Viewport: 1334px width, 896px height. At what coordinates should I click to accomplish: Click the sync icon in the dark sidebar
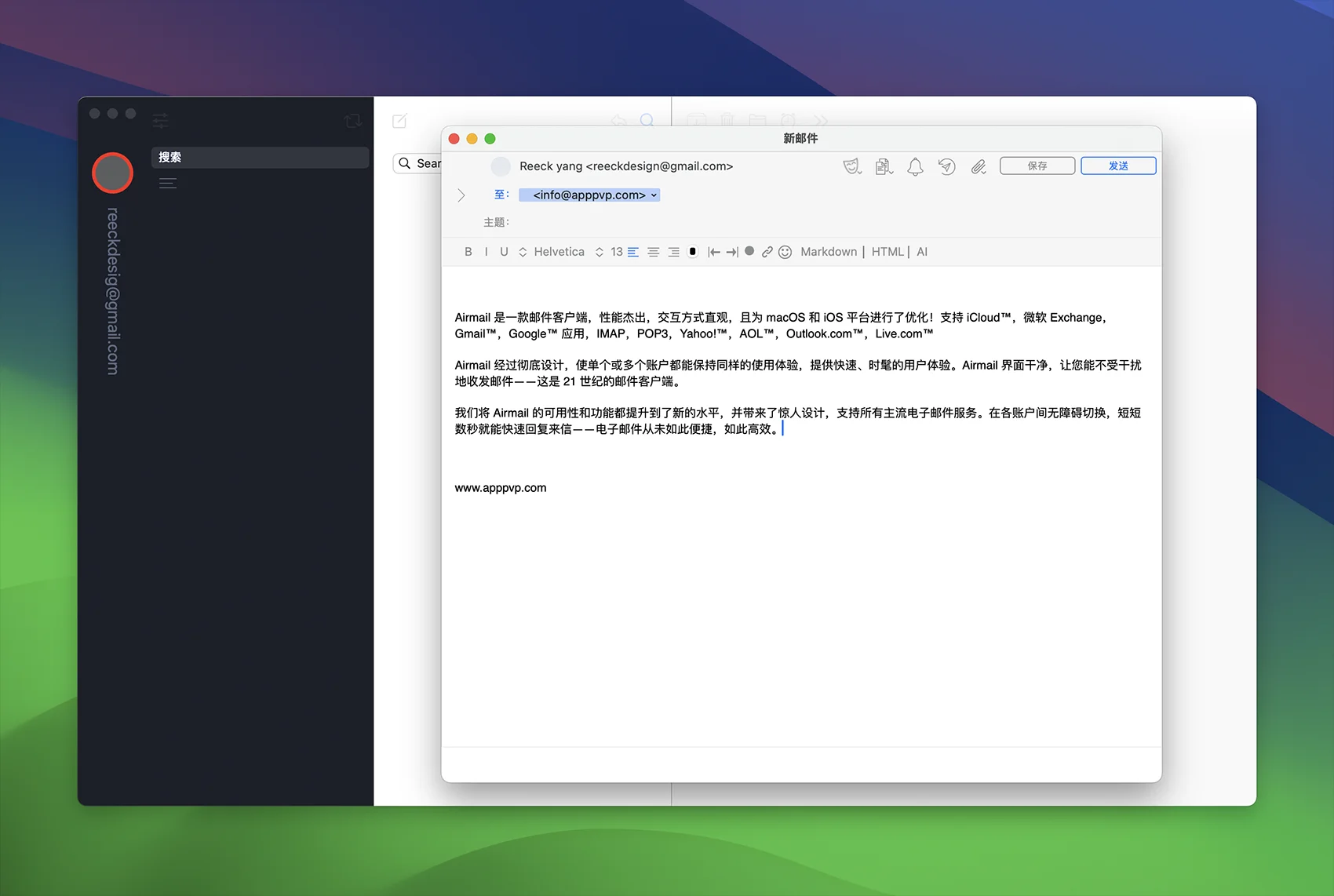(x=353, y=121)
